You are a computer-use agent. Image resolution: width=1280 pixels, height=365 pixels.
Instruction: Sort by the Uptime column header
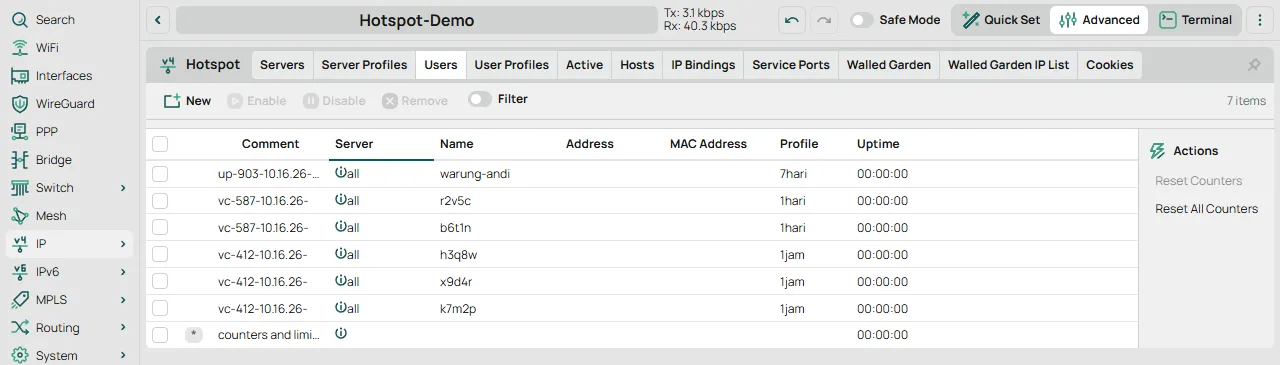[878, 144]
